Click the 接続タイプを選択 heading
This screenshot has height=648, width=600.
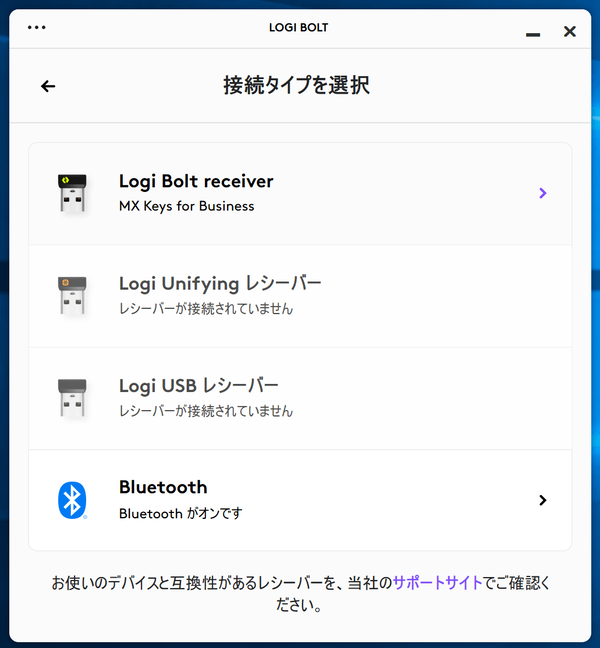click(296, 85)
